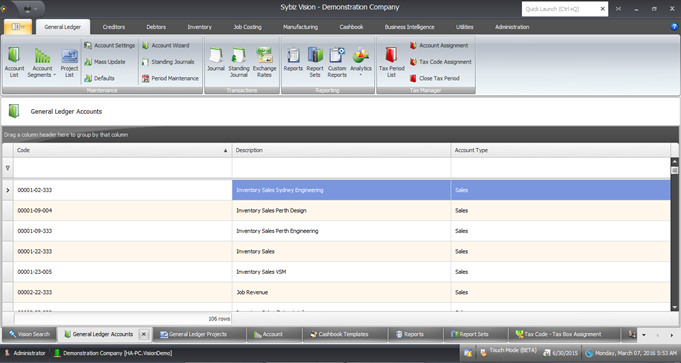Open the Reports ribbon icon
This screenshot has height=363, width=681.
pyautogui.click(x=293, y=59)
